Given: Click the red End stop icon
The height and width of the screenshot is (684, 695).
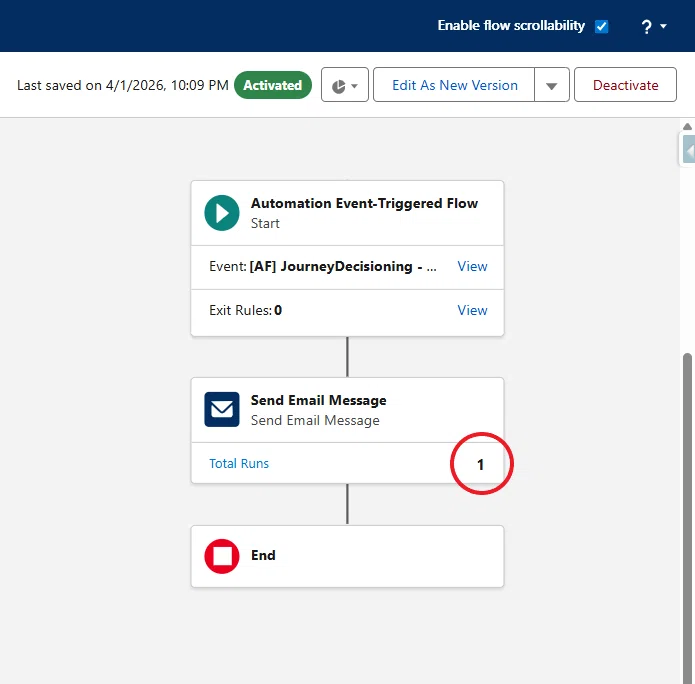Looking at the screenshot, I should (222, 556).
